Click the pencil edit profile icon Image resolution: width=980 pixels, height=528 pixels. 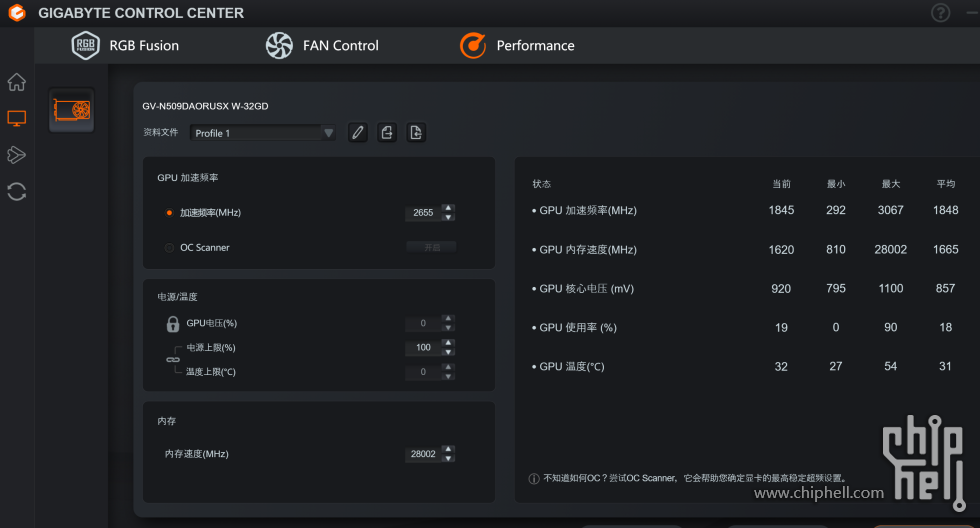pyautogui.click(x=358, y=132)
